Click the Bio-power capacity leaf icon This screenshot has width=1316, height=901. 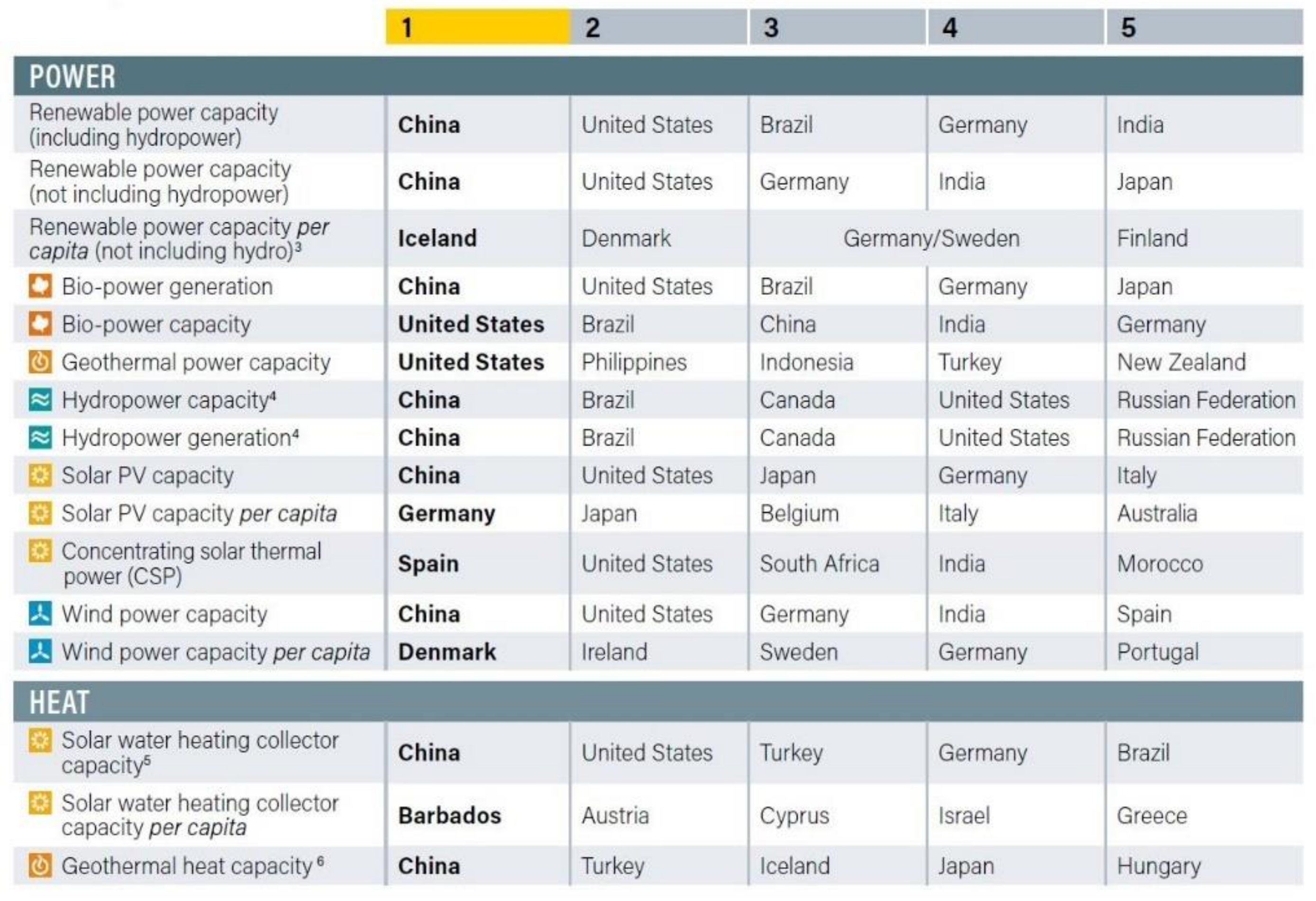click(x=40, y=324)
